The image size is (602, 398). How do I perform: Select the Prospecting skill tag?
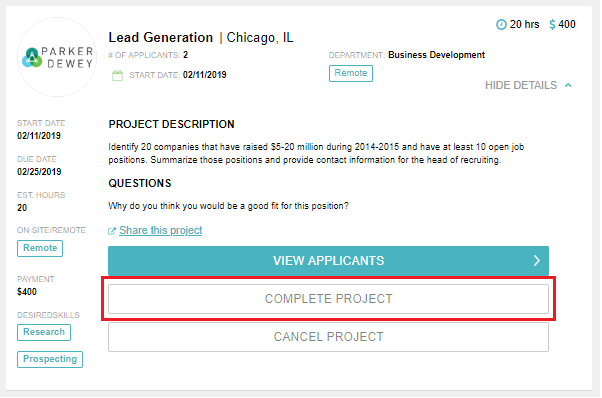pos(50,359)
